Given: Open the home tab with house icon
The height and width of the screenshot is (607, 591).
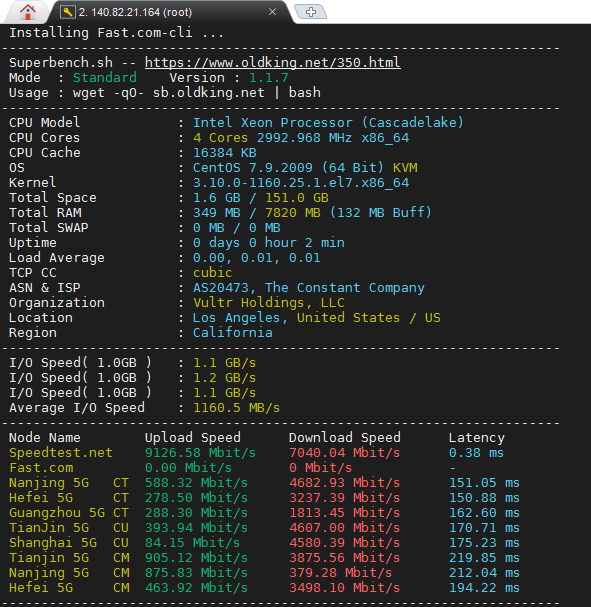Looking at the screenshot, I should pos(27,12).
